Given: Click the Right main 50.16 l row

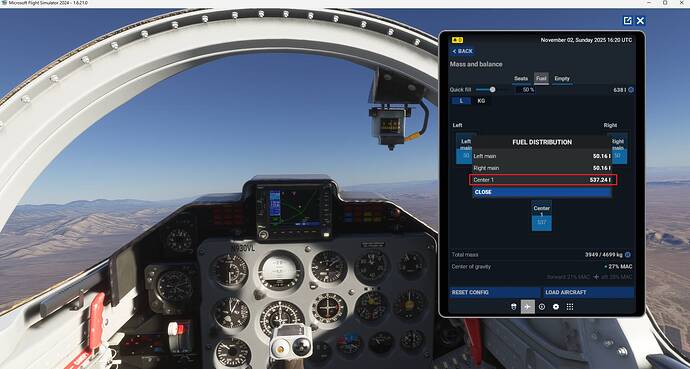Looking at the screenshot, I should click(542, 168).
